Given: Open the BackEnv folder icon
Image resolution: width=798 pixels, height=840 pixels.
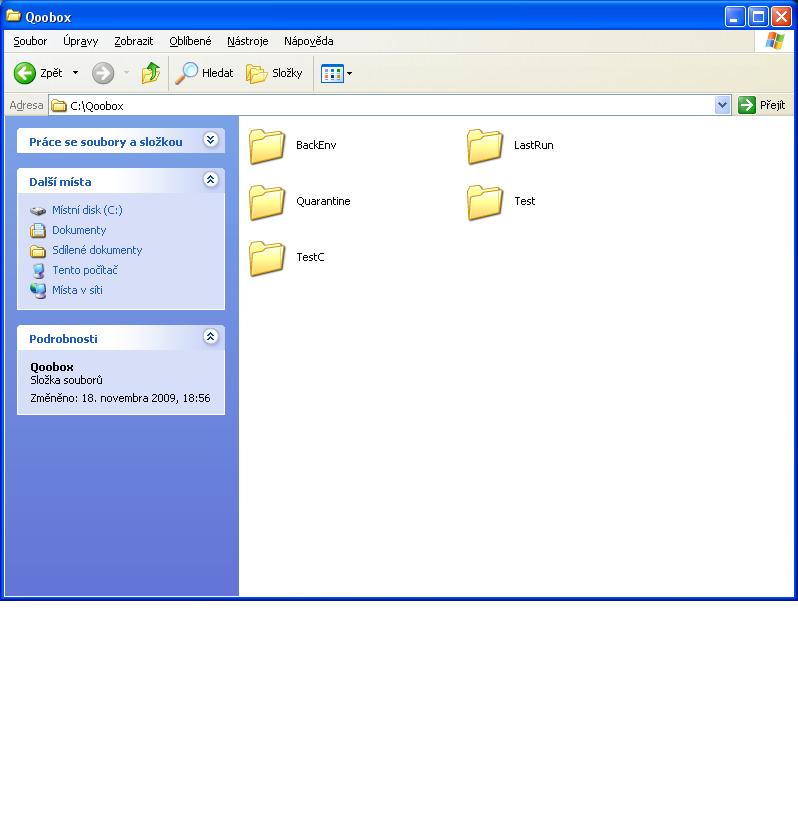Looking at the screenshot, I should click(x=267, y=146).
